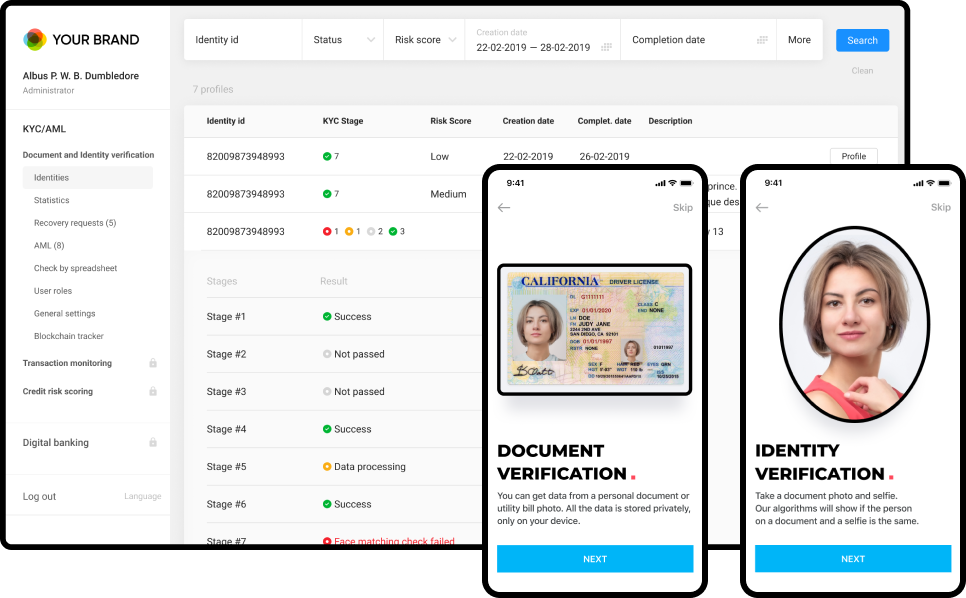Click the Creation date range field
The height and width of the screenshot is (598, 966).
542,39
